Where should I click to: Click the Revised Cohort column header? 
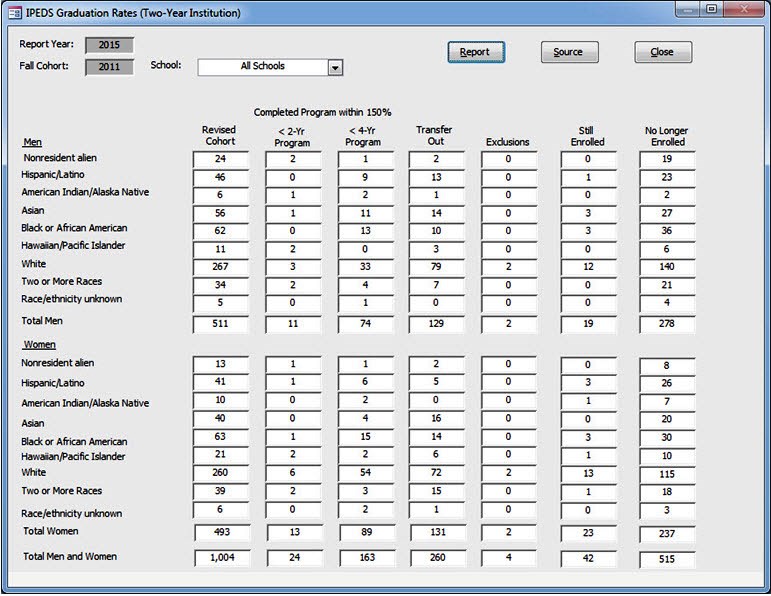click(x=219, y=136)
